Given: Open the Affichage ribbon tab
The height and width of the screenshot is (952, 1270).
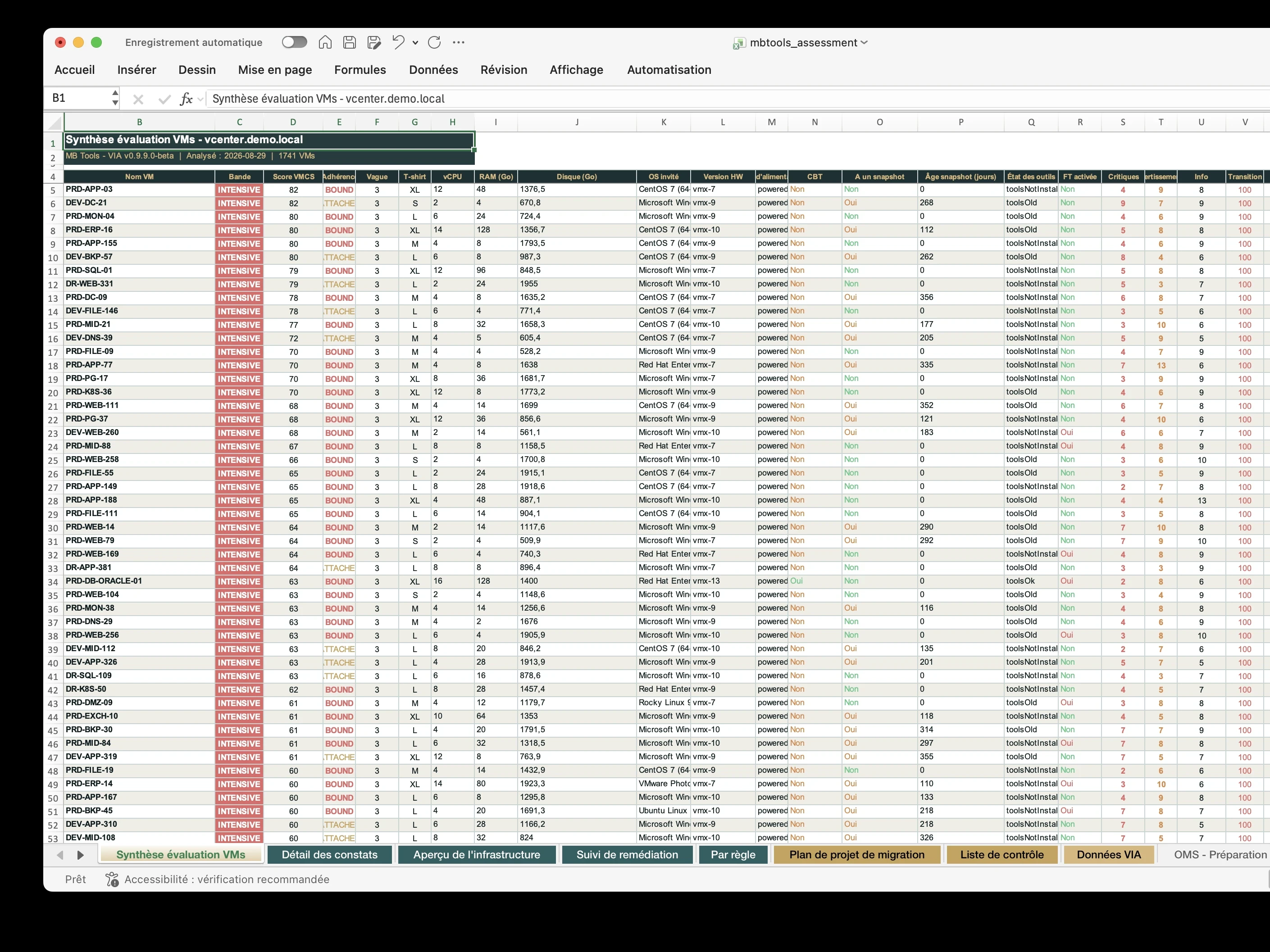Looking at the screenshot, I should coord(577,69).
